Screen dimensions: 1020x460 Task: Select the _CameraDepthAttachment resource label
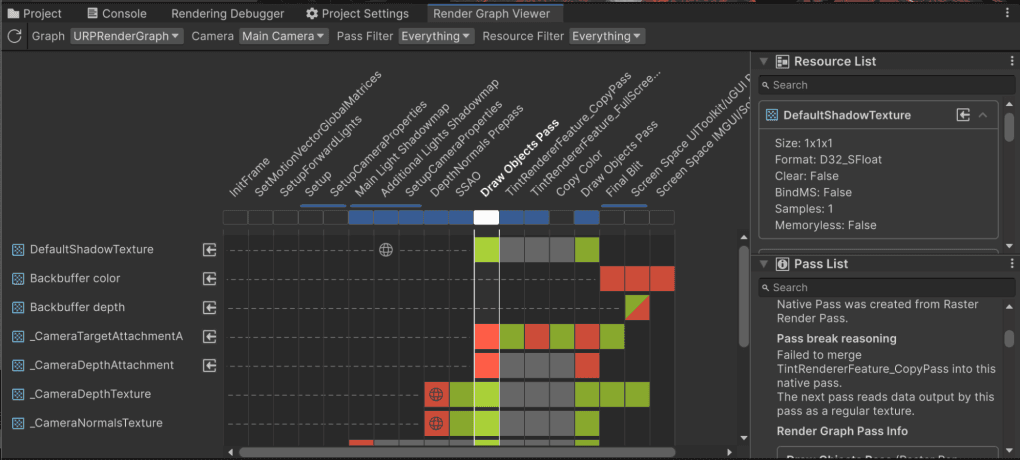(102, 365)
